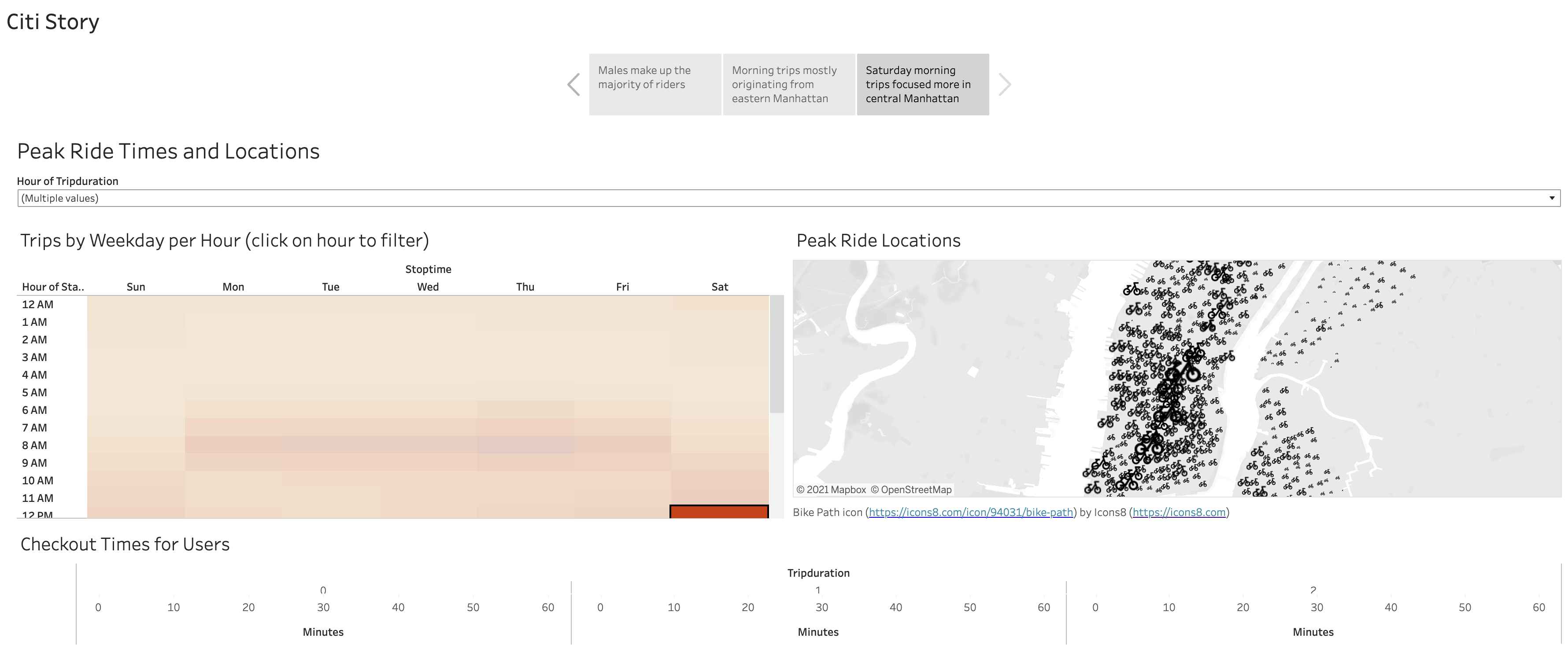Image resolution: width=1568 pixels, height=656 pixels.
Task: Click the previous story point arrow
Action: click(573, 85)
